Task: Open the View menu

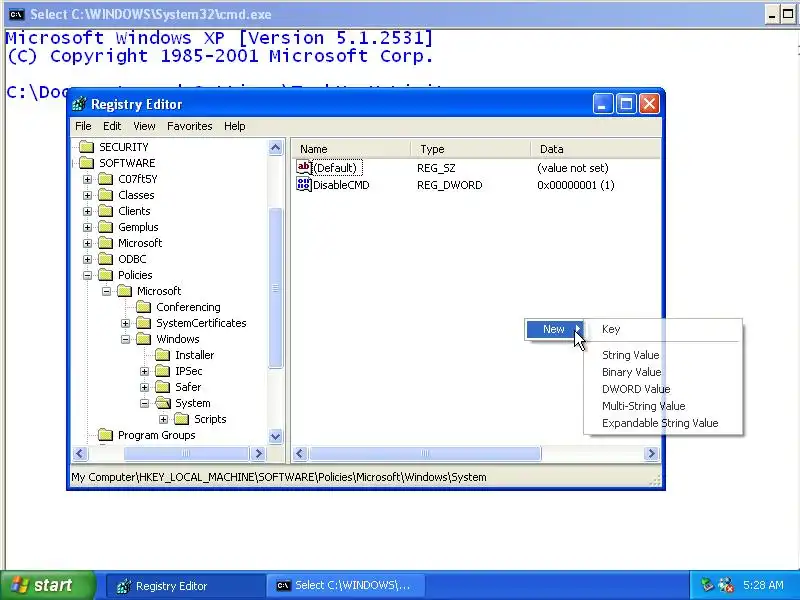Action: 144,126
